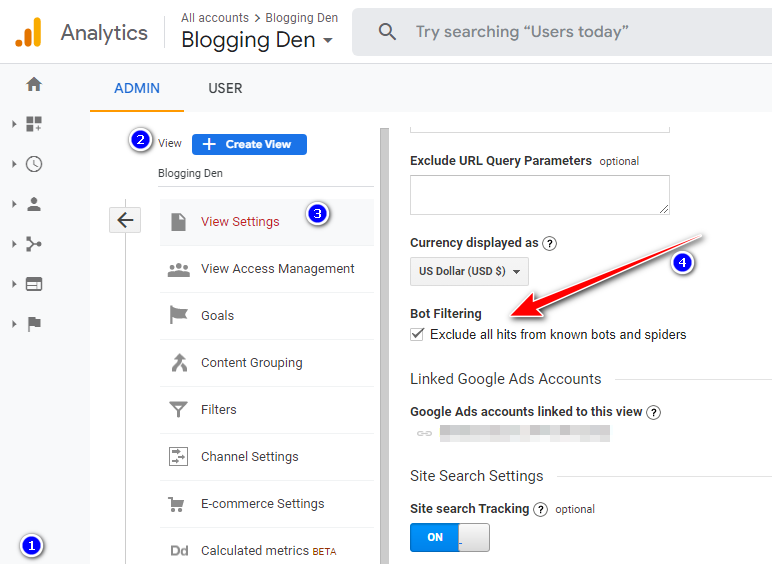Click the Blogging Den breadcrumb link

(301, 18)
